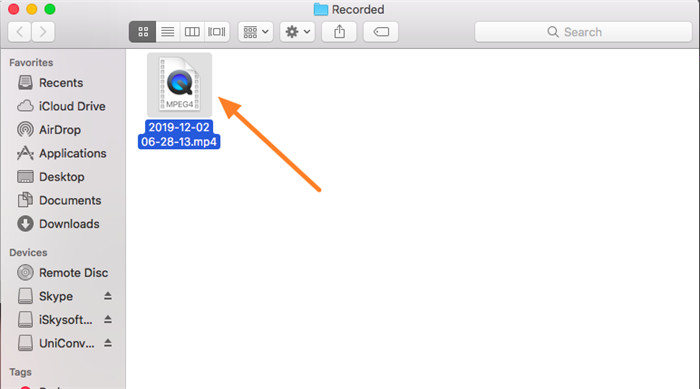700x389 pixels.
Task: Eject the Skype disk image
Action: [108, 296]
